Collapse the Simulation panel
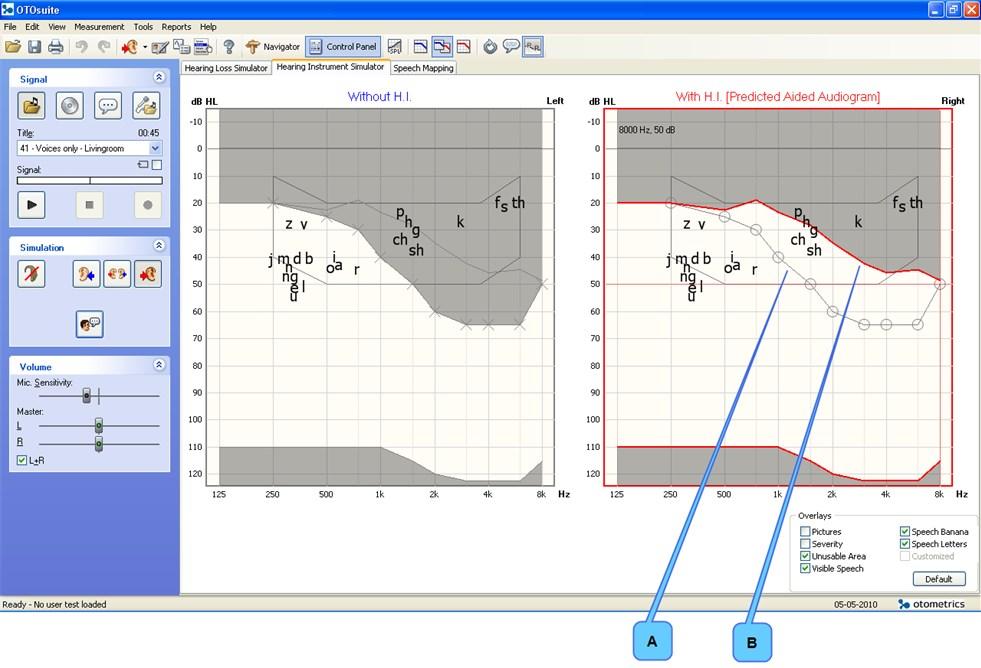This screenshot has width=981, height=668. [159, 245]
